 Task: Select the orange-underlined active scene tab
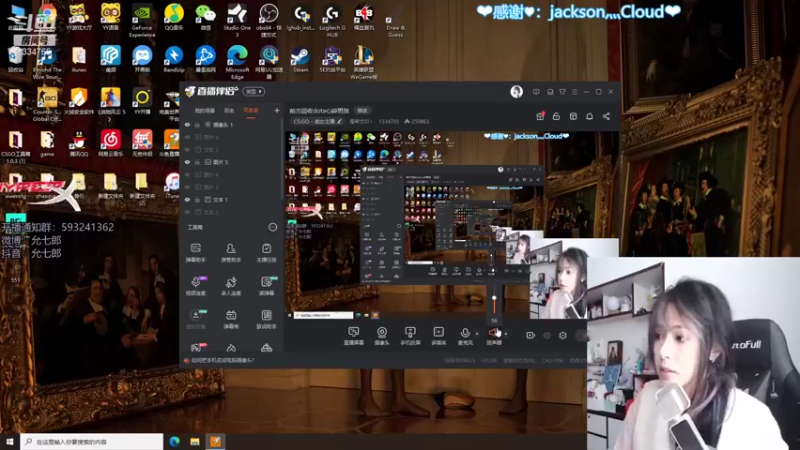click(251, 111)
